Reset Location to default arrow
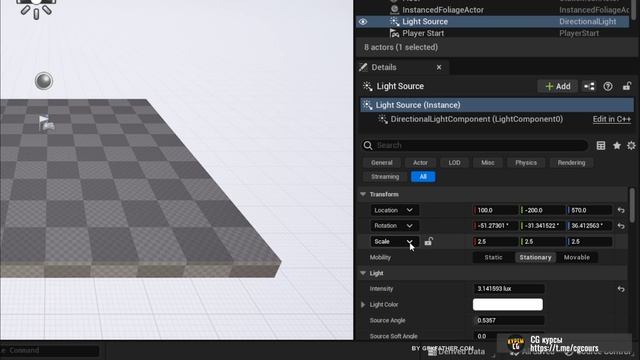 pos(621,210)
